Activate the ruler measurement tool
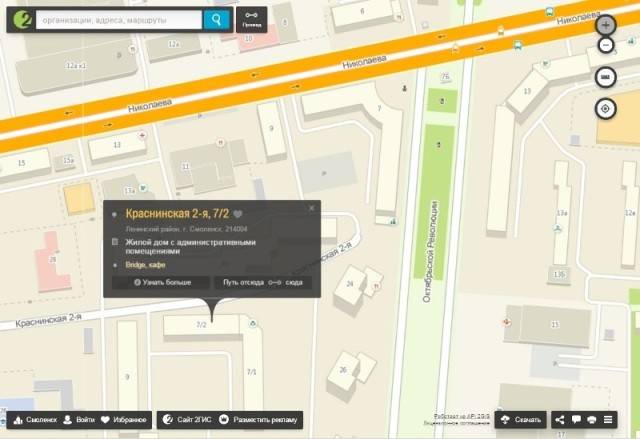This screenshot has width=640, height=439. (x=605, y=78)
